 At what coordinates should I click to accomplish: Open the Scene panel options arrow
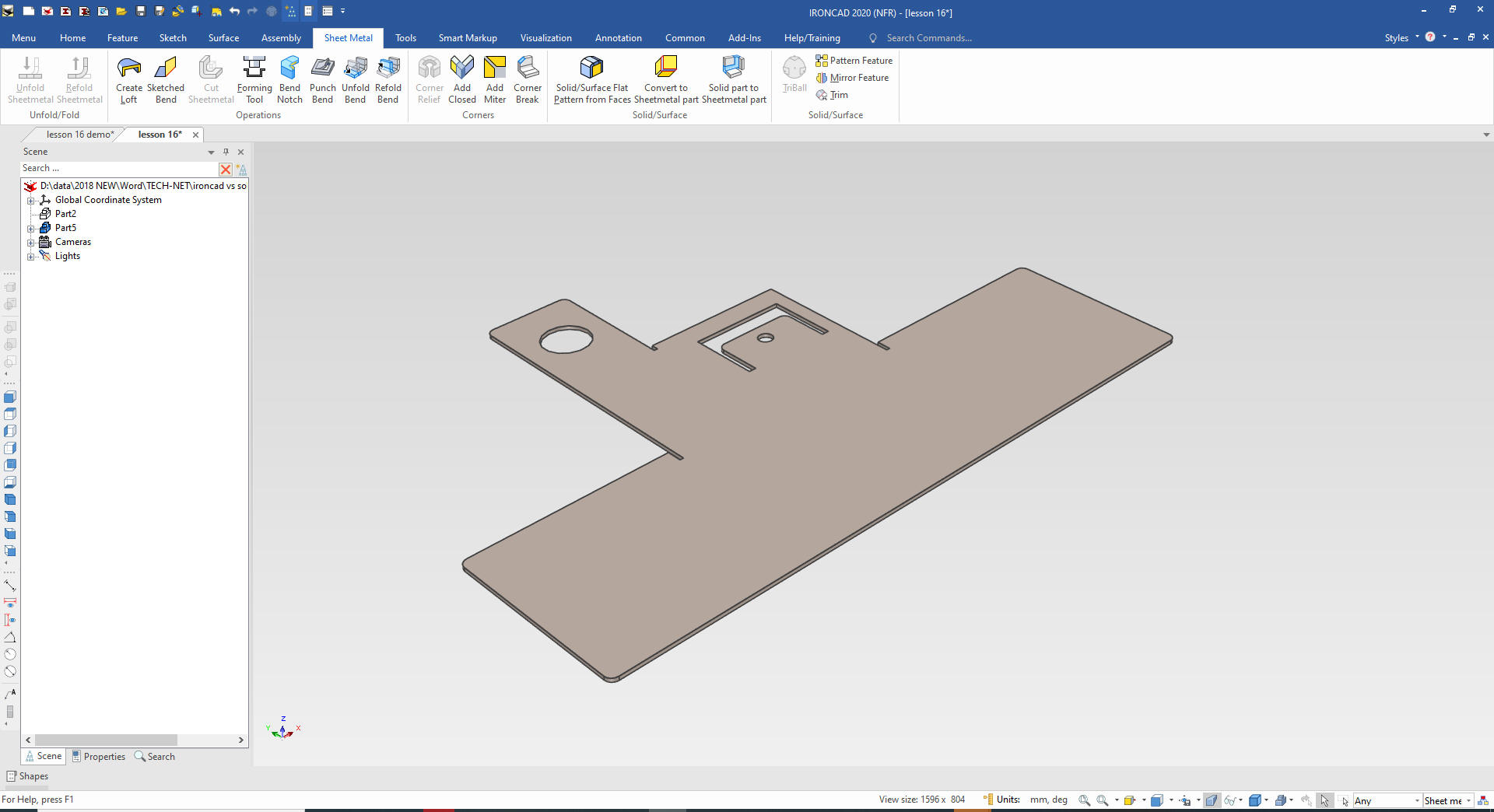[x=211, y=152]
